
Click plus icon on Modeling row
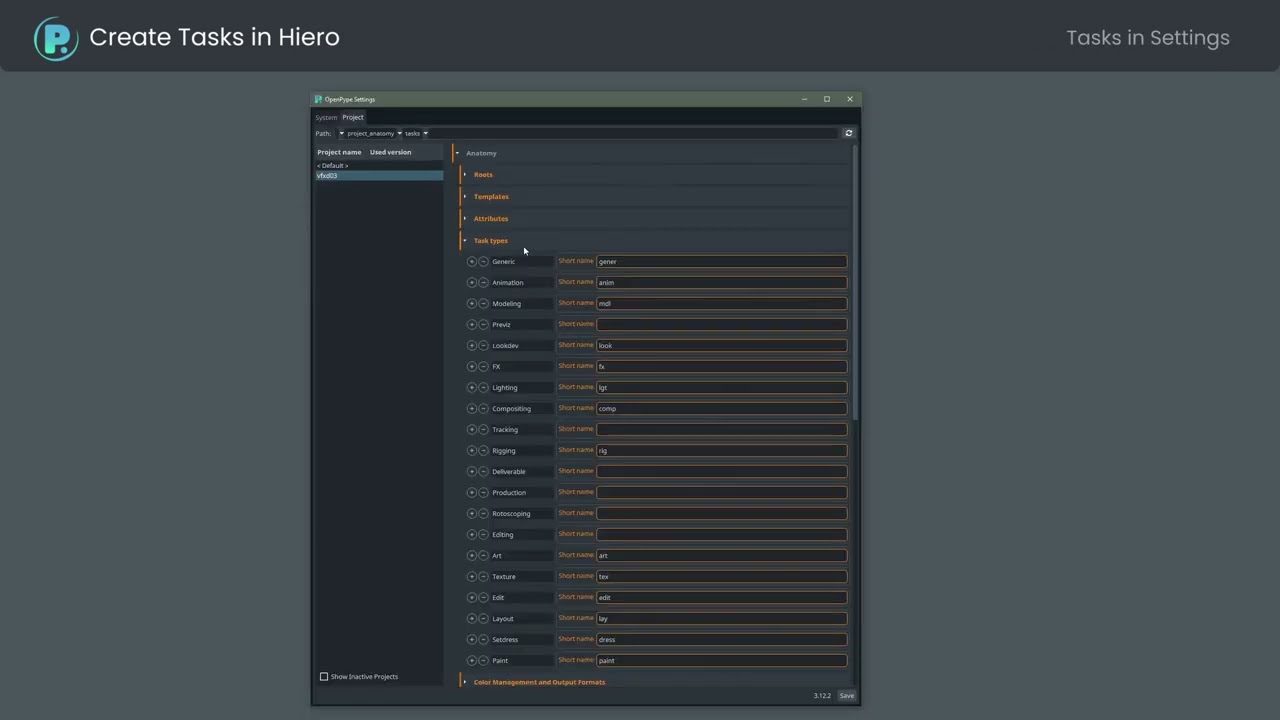tap(472, 303)
